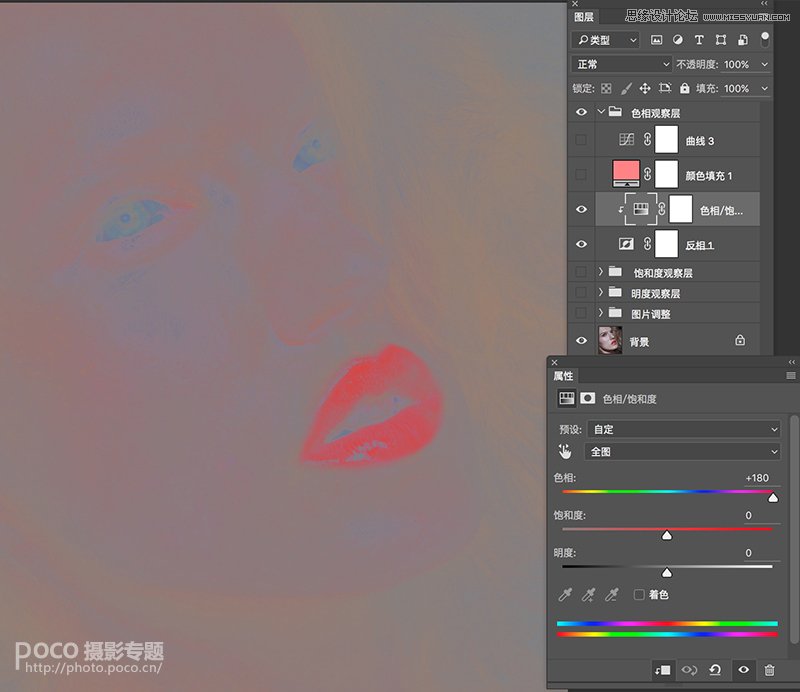Delete adjustment layer trash icon
Viewport: 800px width, 692px height.
[769, 670]
